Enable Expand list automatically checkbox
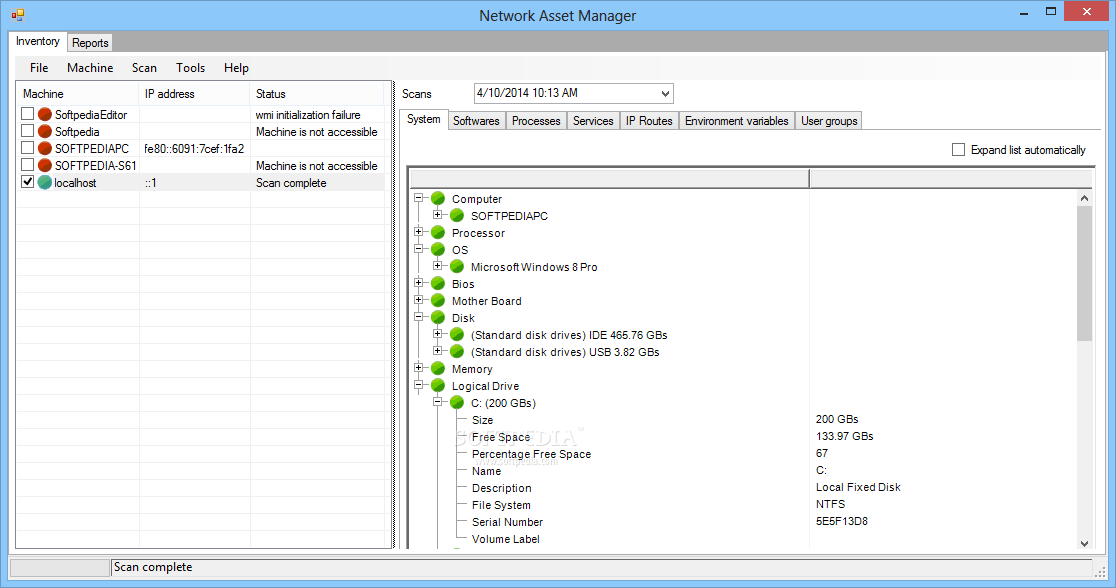Image resolution: width=1116 pixels, height=588 pixels. pyautogui.click(x=958, y=149)
